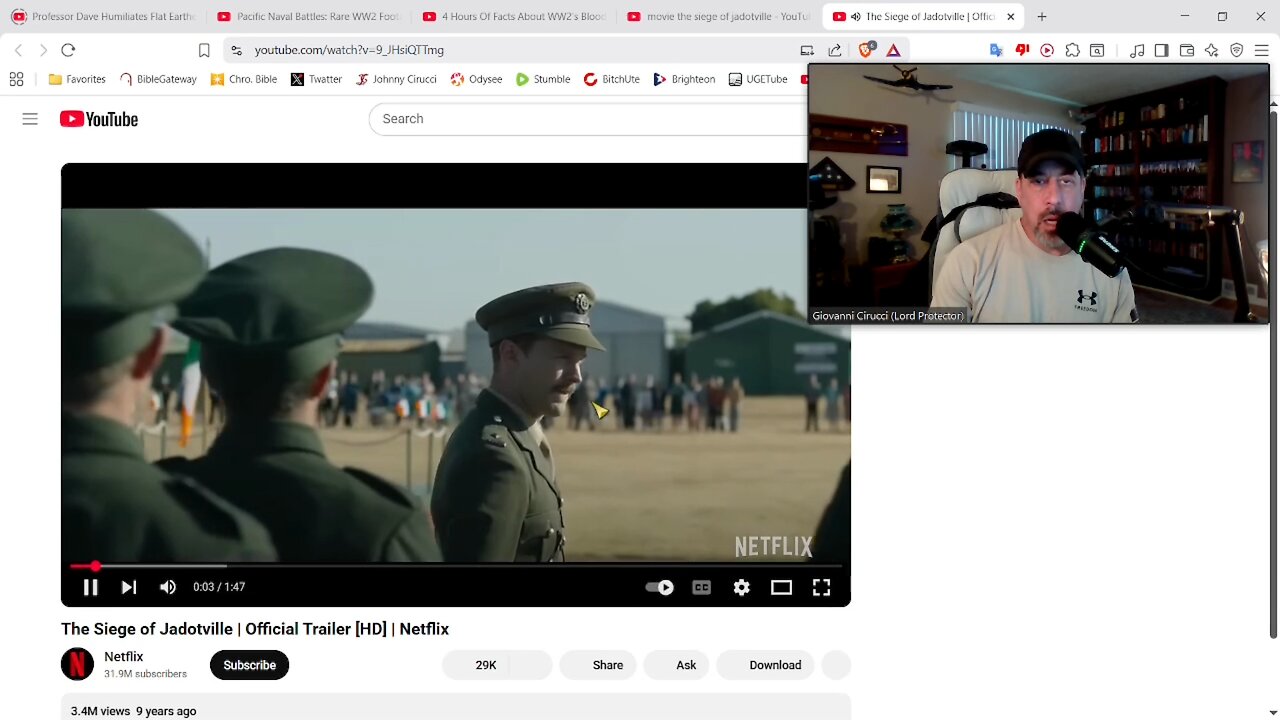Open the Netflix channel name link

point(124,657)
